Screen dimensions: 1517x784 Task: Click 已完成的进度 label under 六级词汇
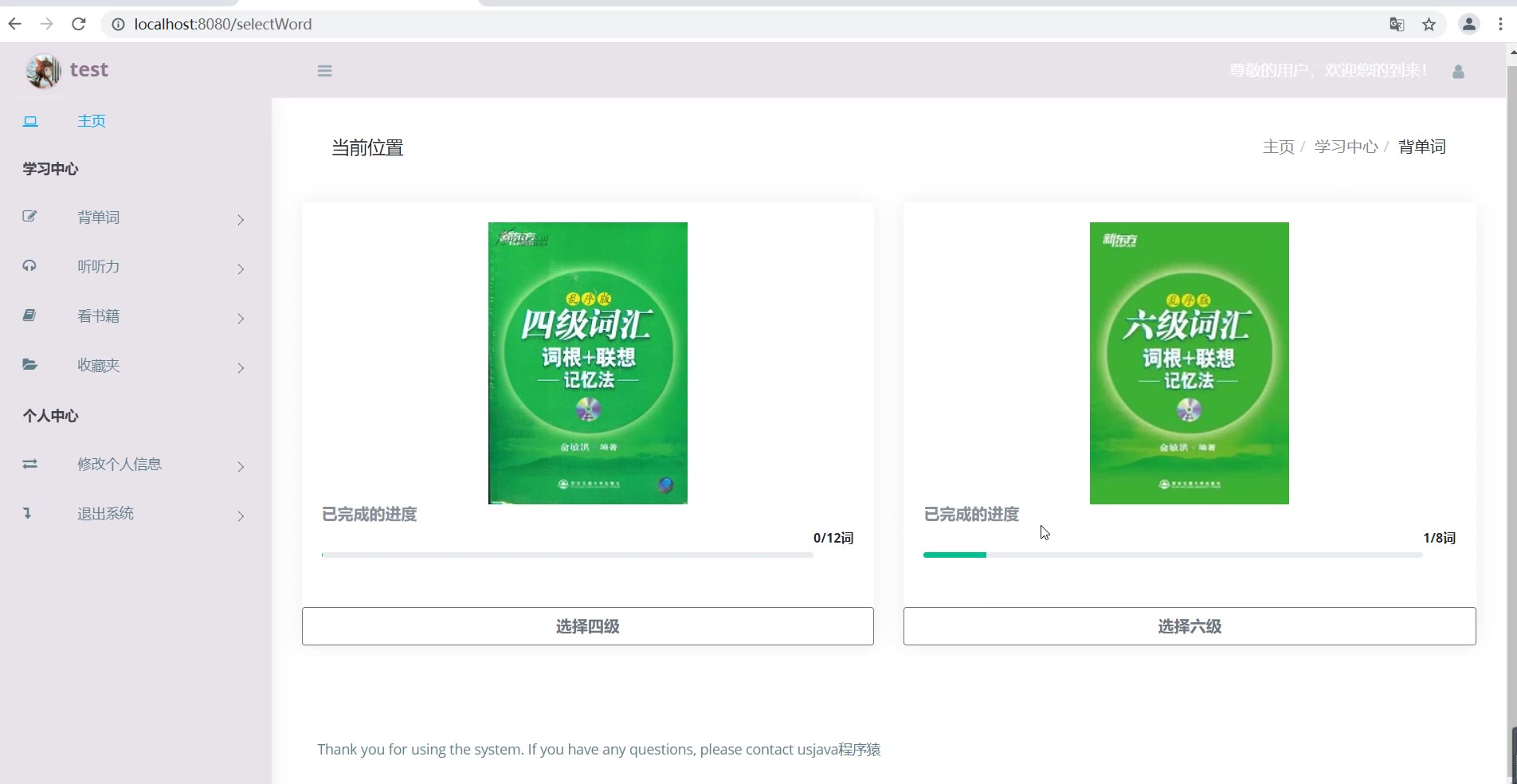point(971,515)
